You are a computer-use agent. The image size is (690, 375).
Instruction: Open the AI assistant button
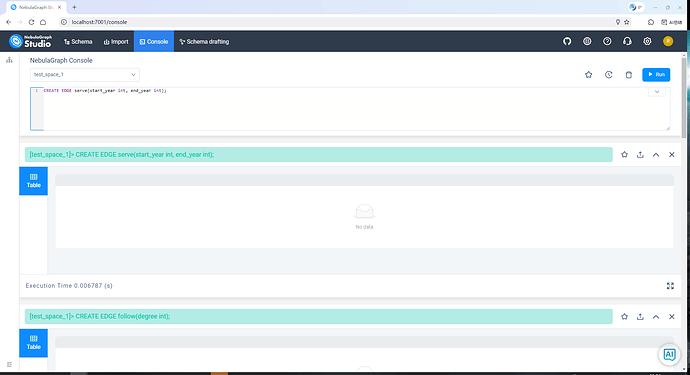point(669,354)
